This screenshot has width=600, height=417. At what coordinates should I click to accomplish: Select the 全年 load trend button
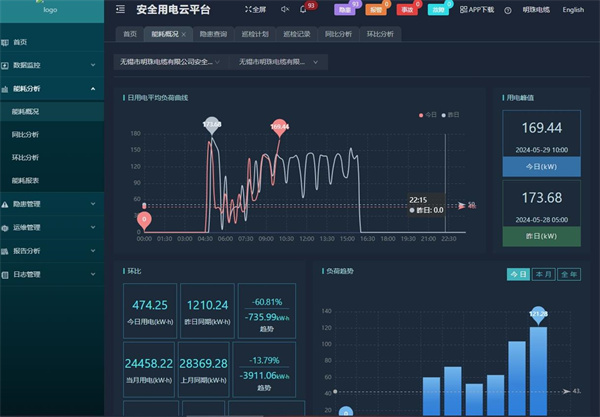[x=568, y=274]
